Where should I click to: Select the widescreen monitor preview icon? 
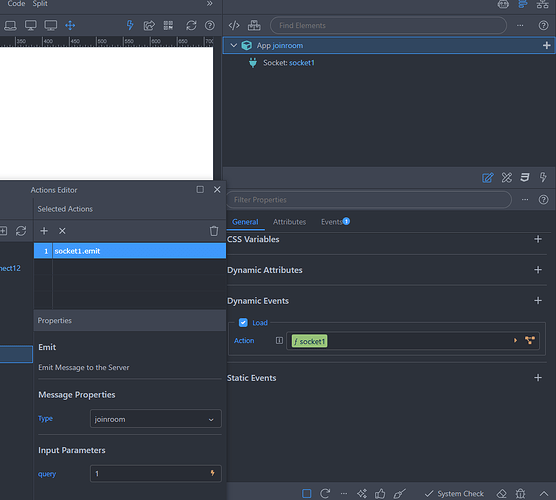(x=51, y=26)
